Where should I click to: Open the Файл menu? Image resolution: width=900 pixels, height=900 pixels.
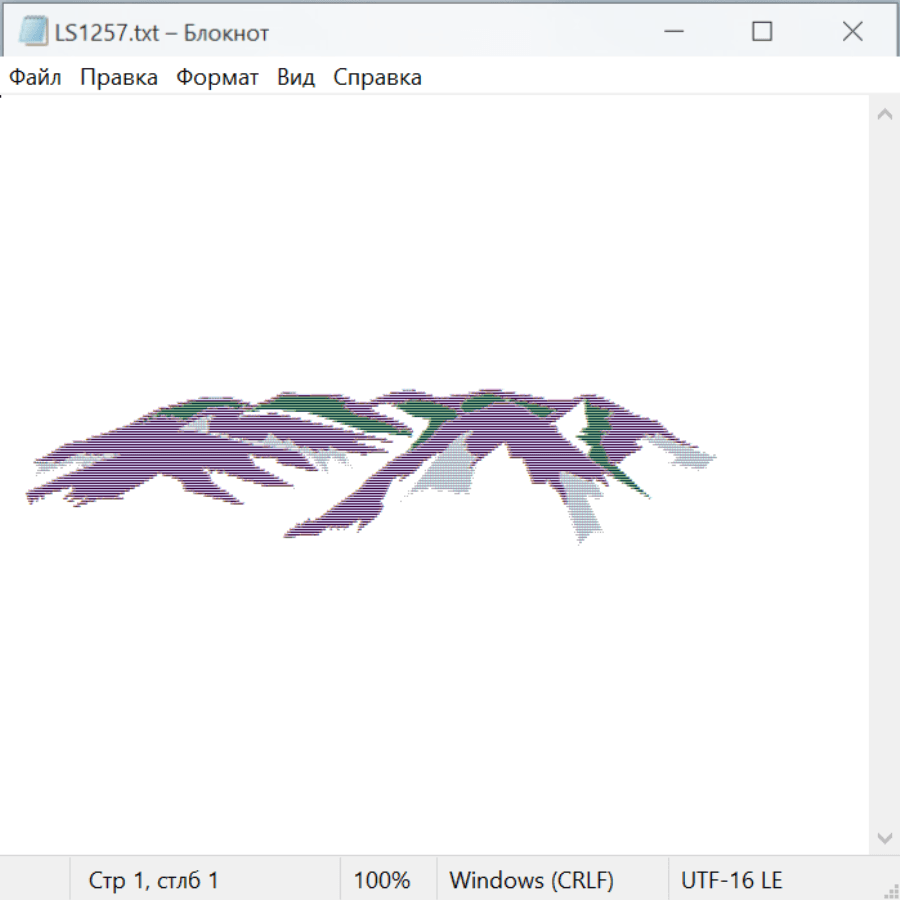click(35, 78)
